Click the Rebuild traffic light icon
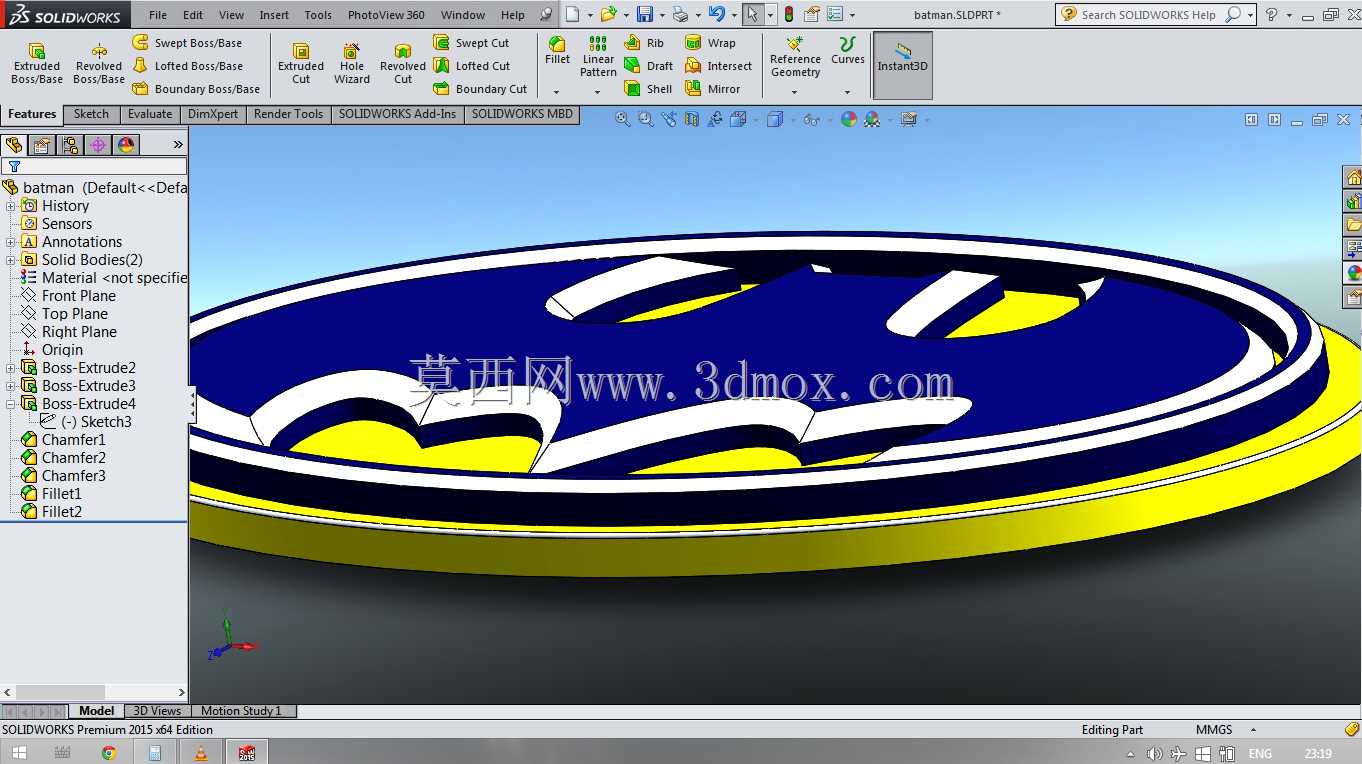The image size is (1362, 764). coord(789,14)
